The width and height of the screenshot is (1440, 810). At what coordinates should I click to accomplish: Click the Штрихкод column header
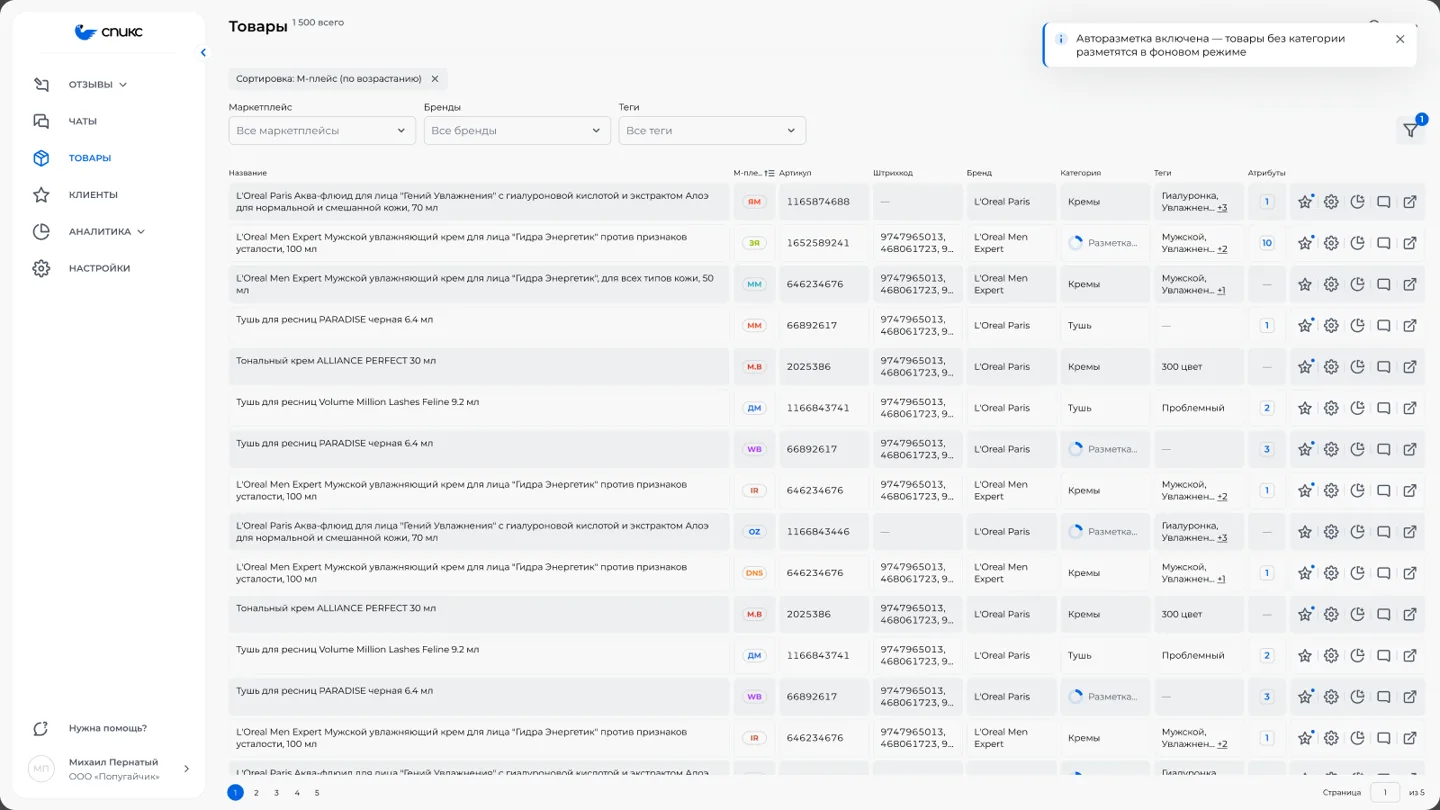893,173
